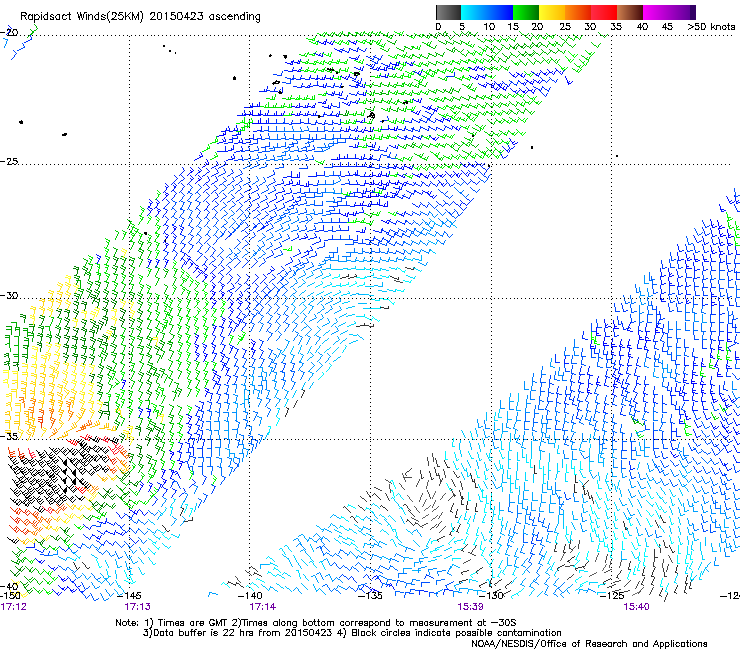
Task: Select the orange 25-30 knots legend segment
Action: pos(578,12)
